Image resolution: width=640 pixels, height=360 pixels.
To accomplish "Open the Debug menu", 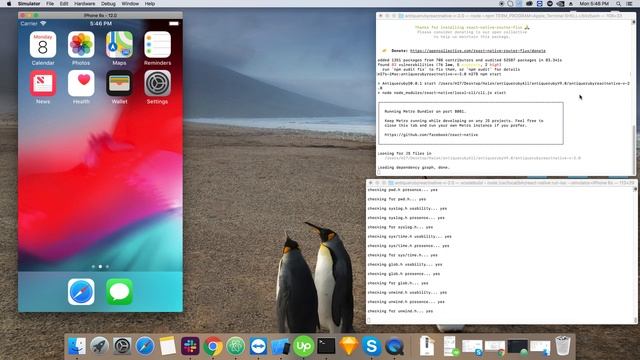I will 108,4.
